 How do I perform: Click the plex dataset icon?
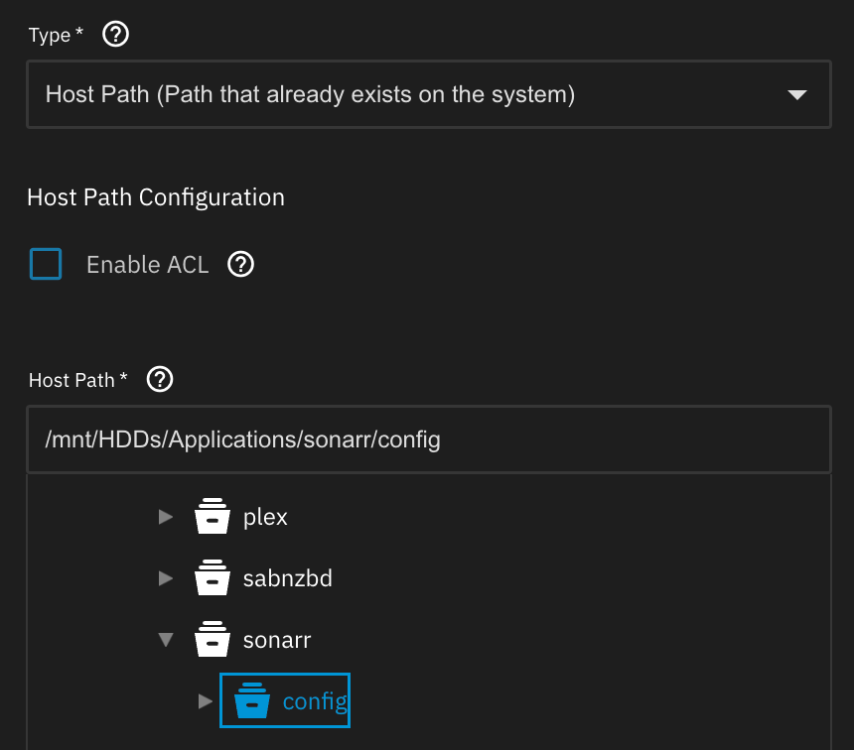click(212, 516)
